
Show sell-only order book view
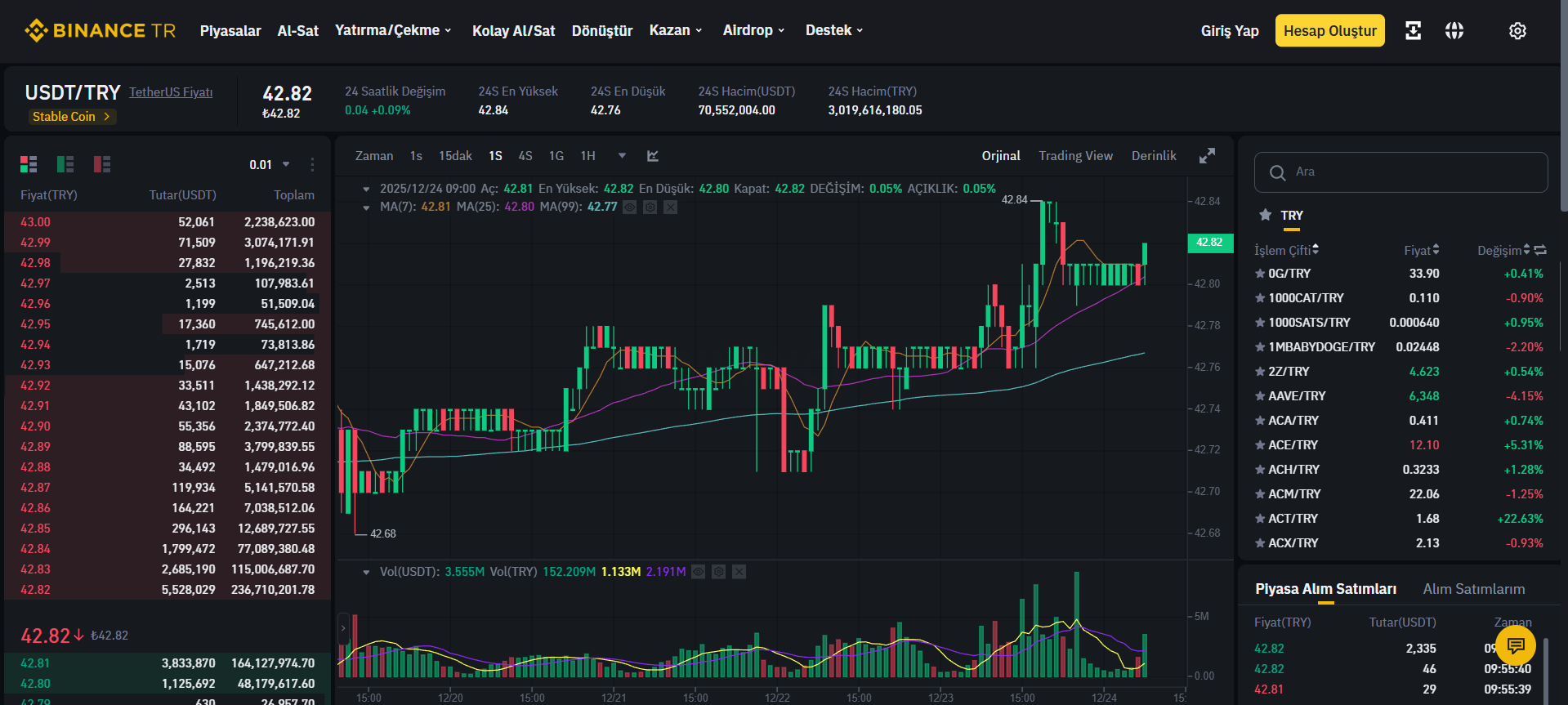click(102, 164)
